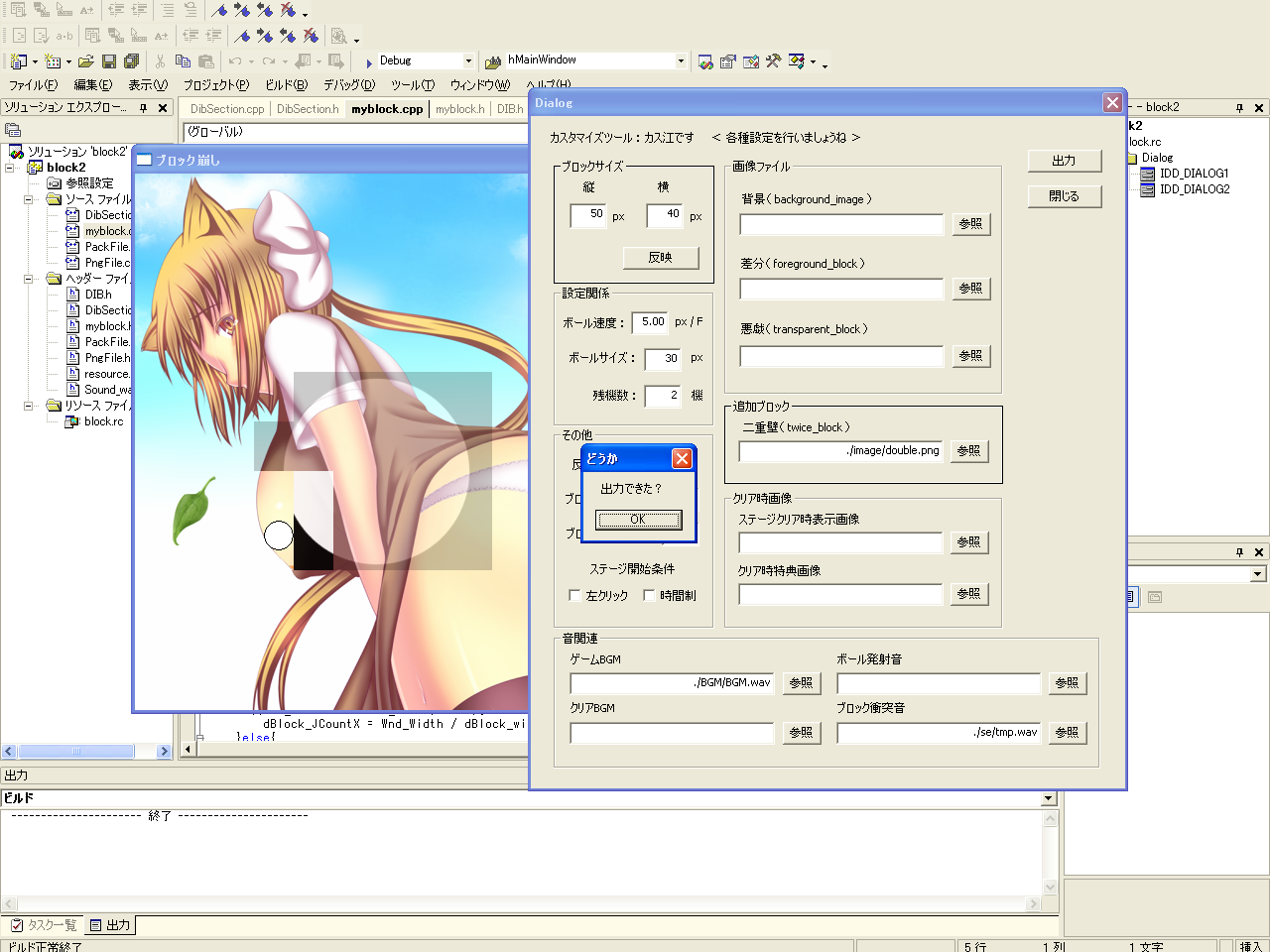Pin the Solution Explorer panel with pushpin icon
Image resolution: width=1270 pixels, height=952 pixels.
tap(144, 107)
